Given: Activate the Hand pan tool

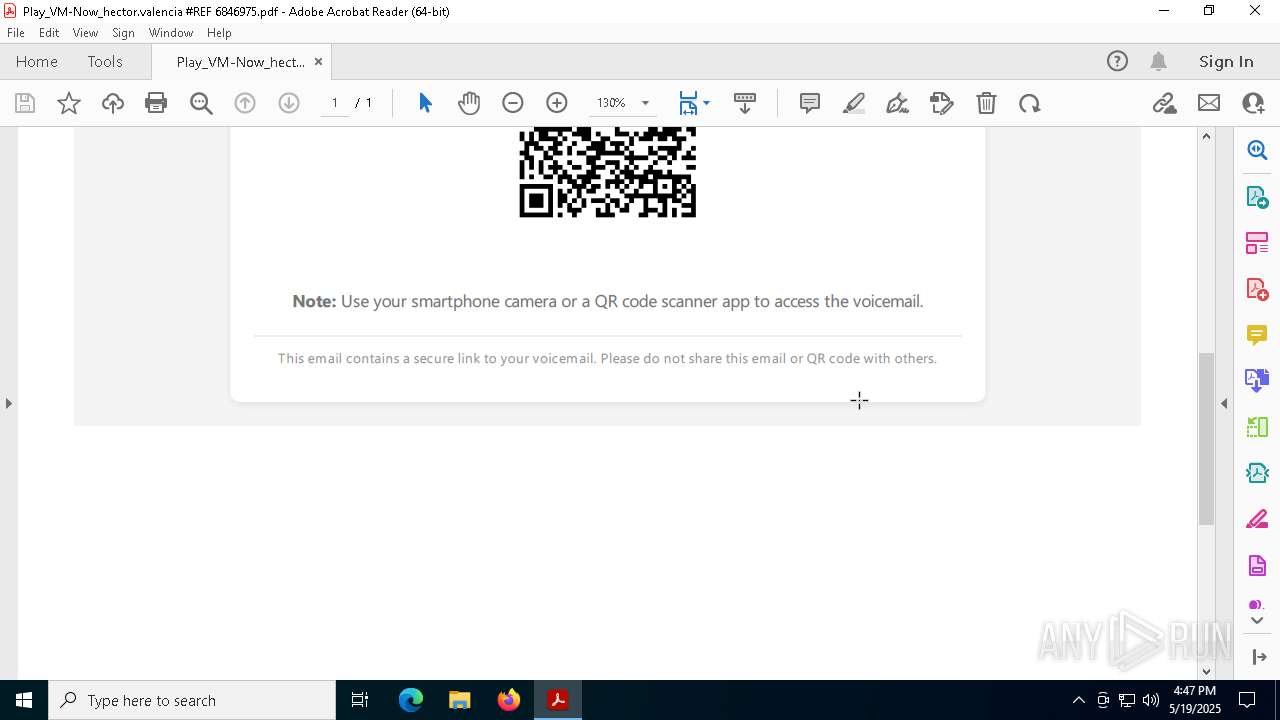Looking at the screenshot, I should pyautogui.click(x=469, y=103).
